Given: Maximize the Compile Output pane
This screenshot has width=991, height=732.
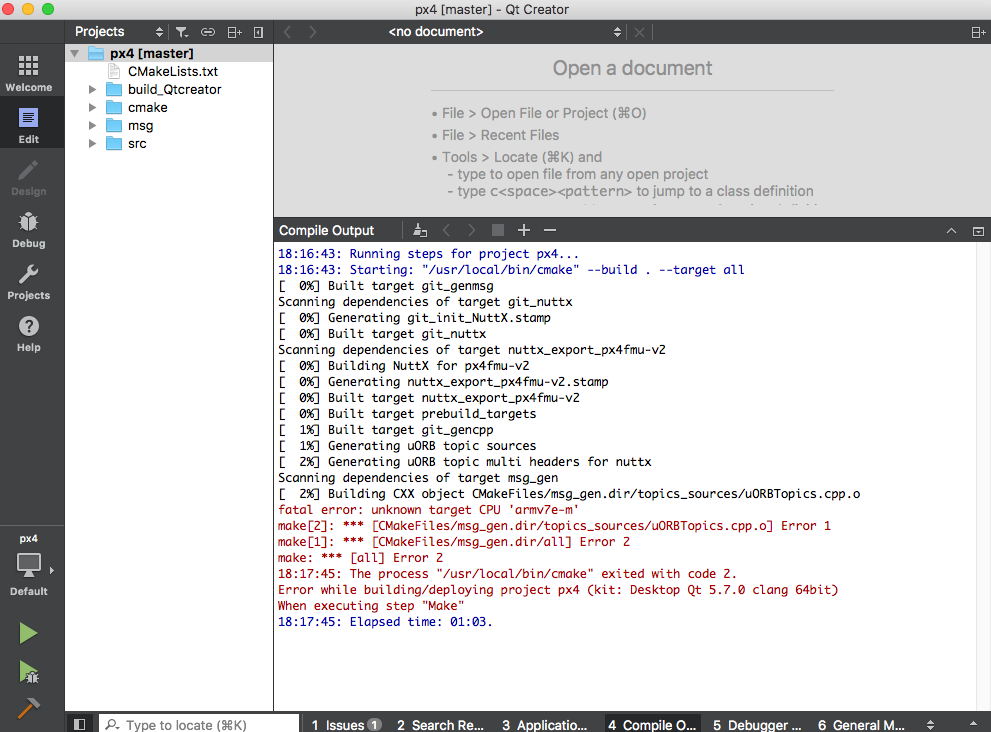Looking at the screenshot, I should [951, 231].
